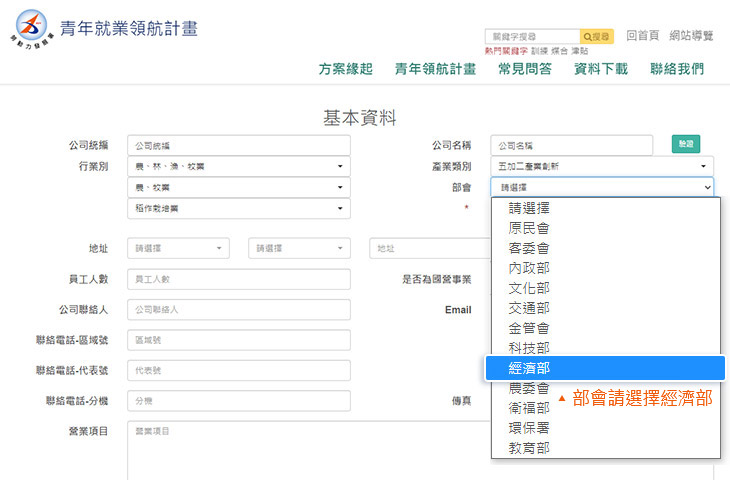Open the 常見問答 menu
This screenshot has height=480, width=730.
coord(525,69)
